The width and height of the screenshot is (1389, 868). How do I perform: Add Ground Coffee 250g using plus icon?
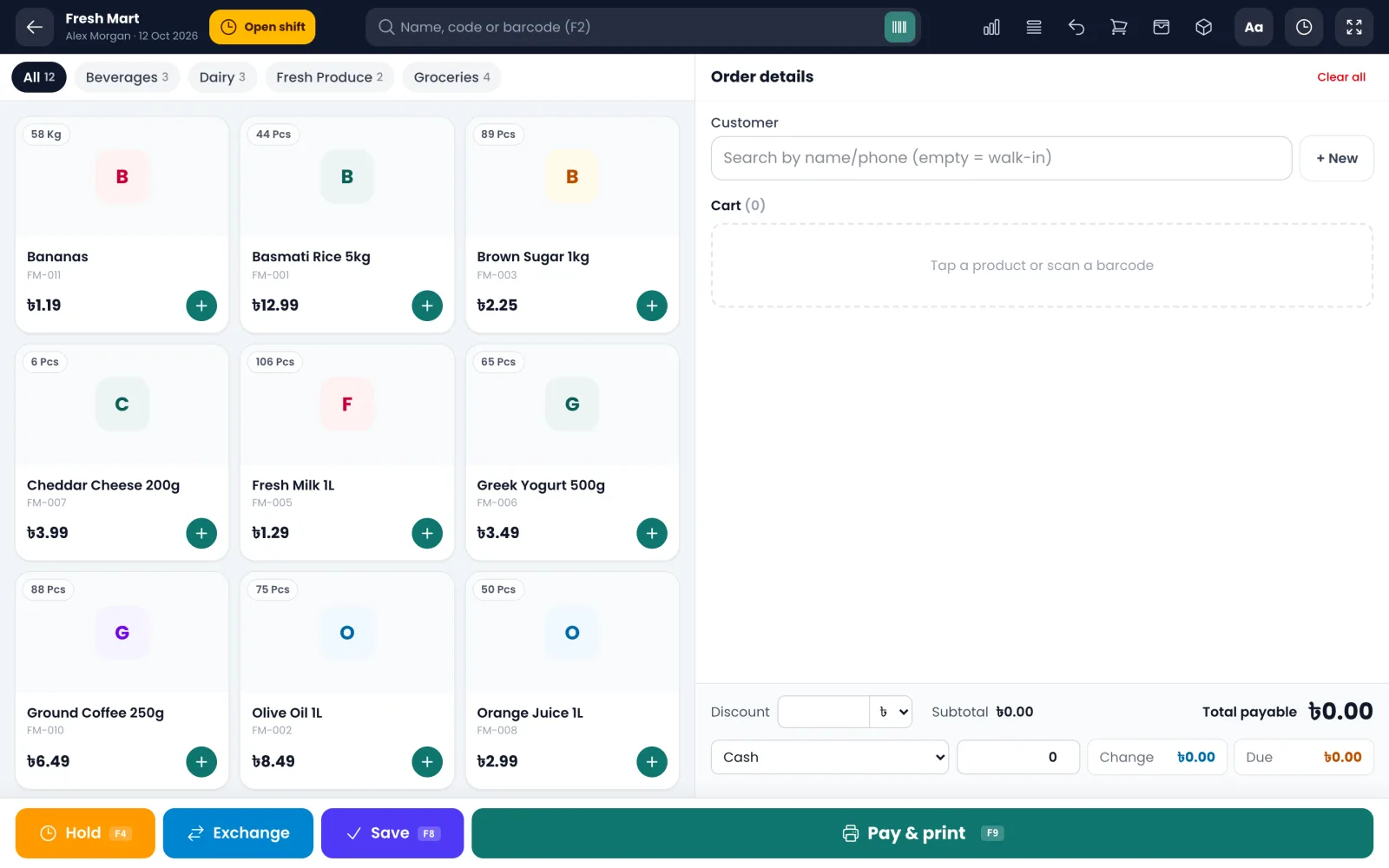(201, 762)
